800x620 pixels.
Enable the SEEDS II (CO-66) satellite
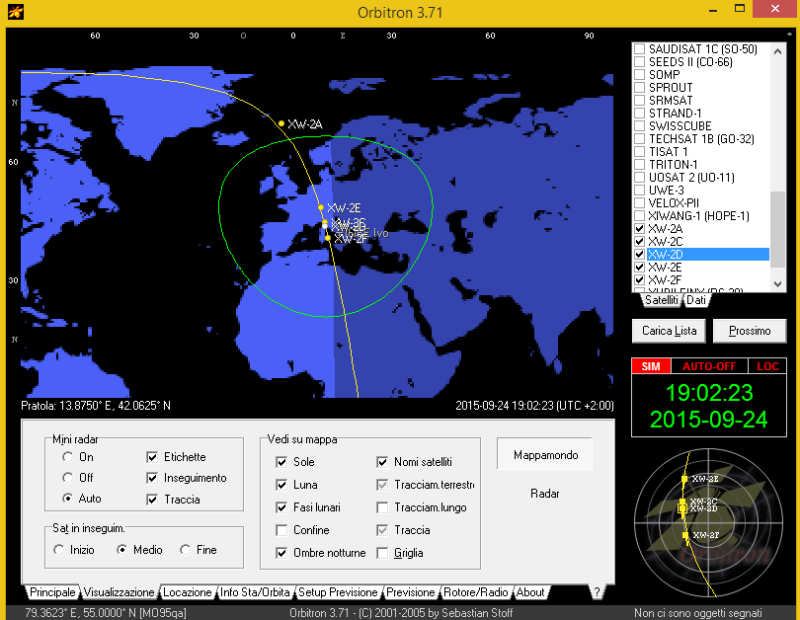(639, 62)
